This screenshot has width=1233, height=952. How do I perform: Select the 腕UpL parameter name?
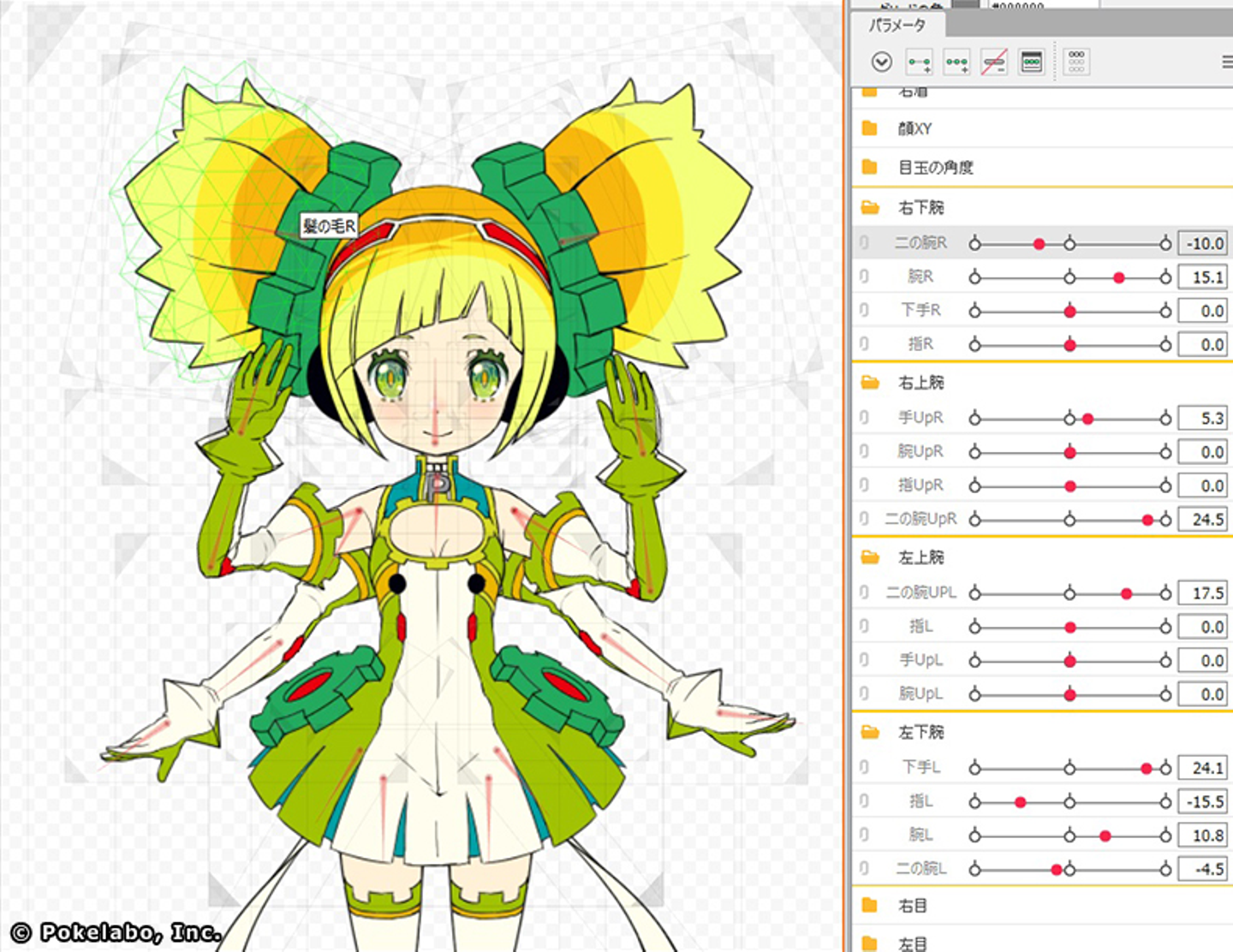pos(920,693)
